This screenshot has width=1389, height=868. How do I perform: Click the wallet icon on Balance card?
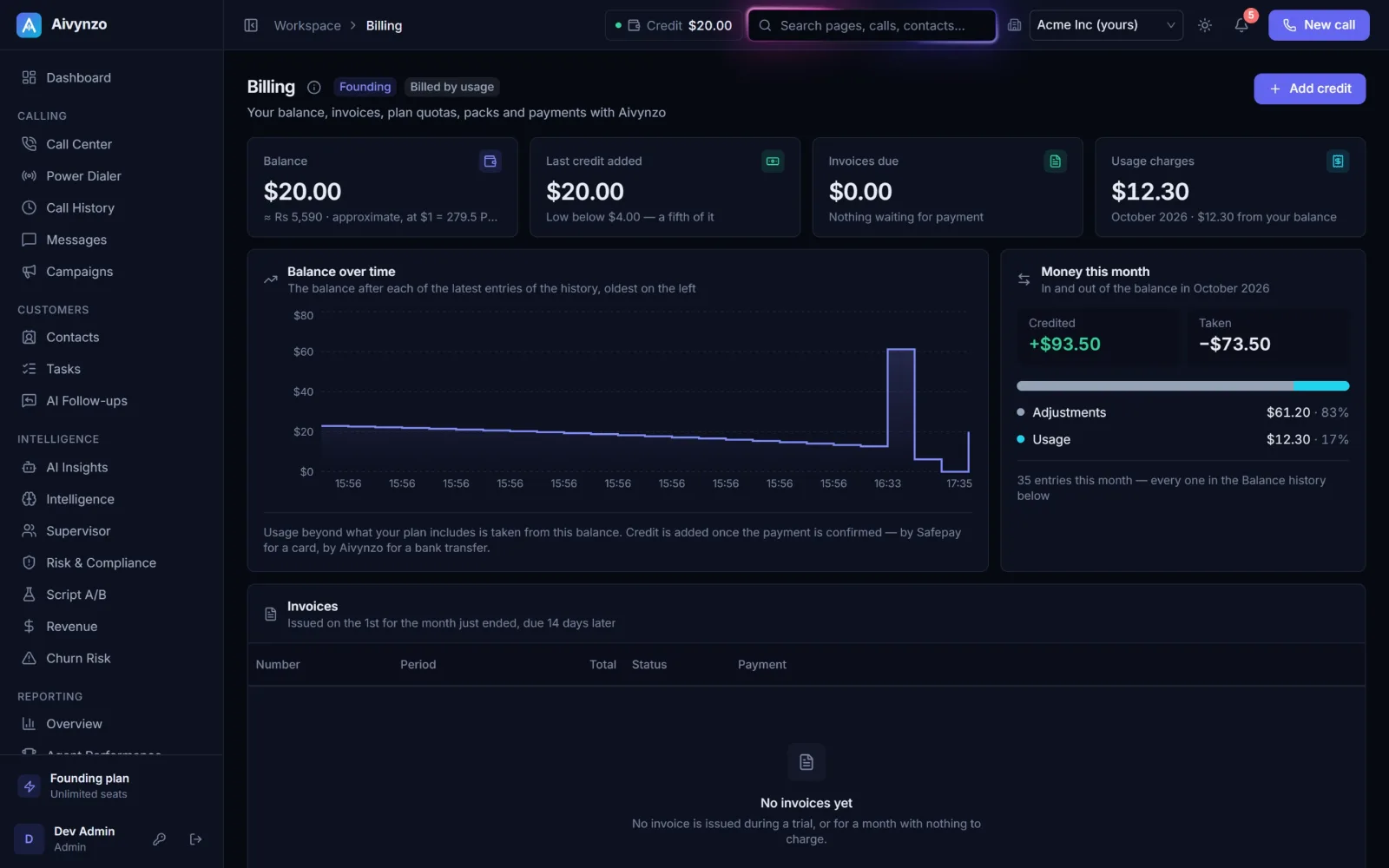[x=490, y=161]
